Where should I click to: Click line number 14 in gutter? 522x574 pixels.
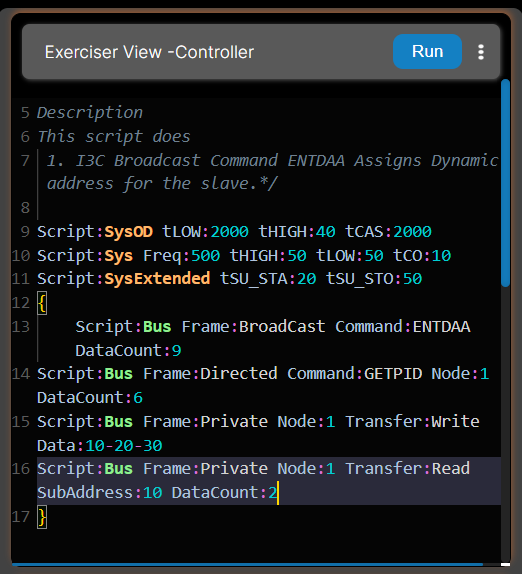coord(20,374)
